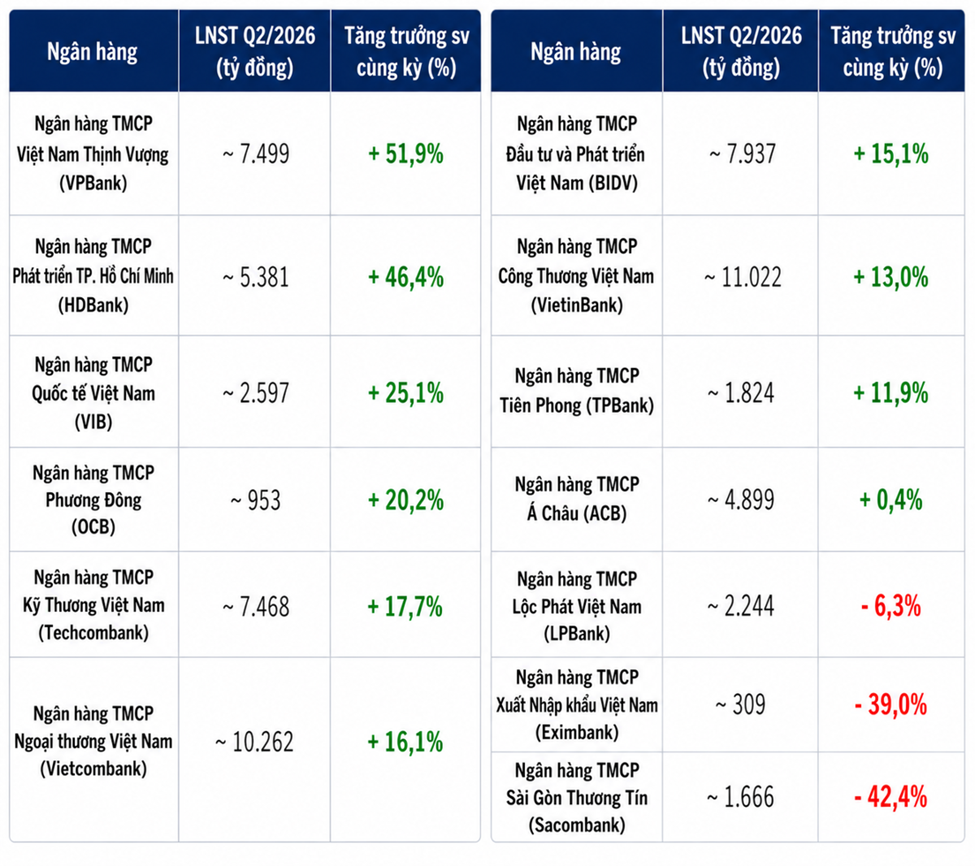Click Sacombank growth figure -42,4%
Viewport: 975px width, 866px height.
click(890, 797)
